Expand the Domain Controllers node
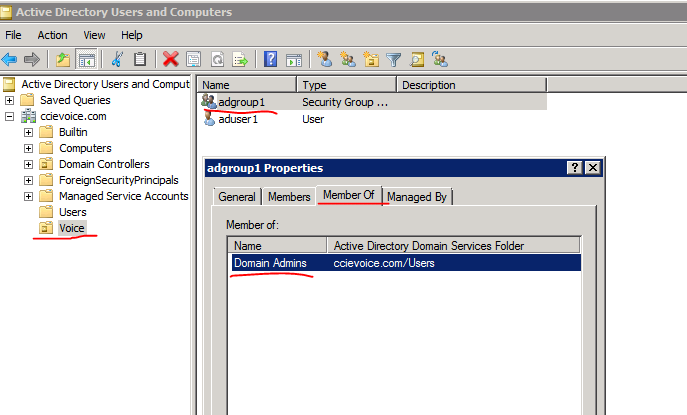687x415 pixels. click(28, 164)
